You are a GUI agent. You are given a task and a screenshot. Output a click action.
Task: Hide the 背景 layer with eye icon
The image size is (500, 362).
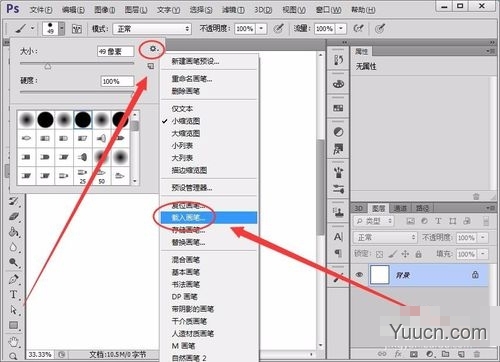point(359,275)
